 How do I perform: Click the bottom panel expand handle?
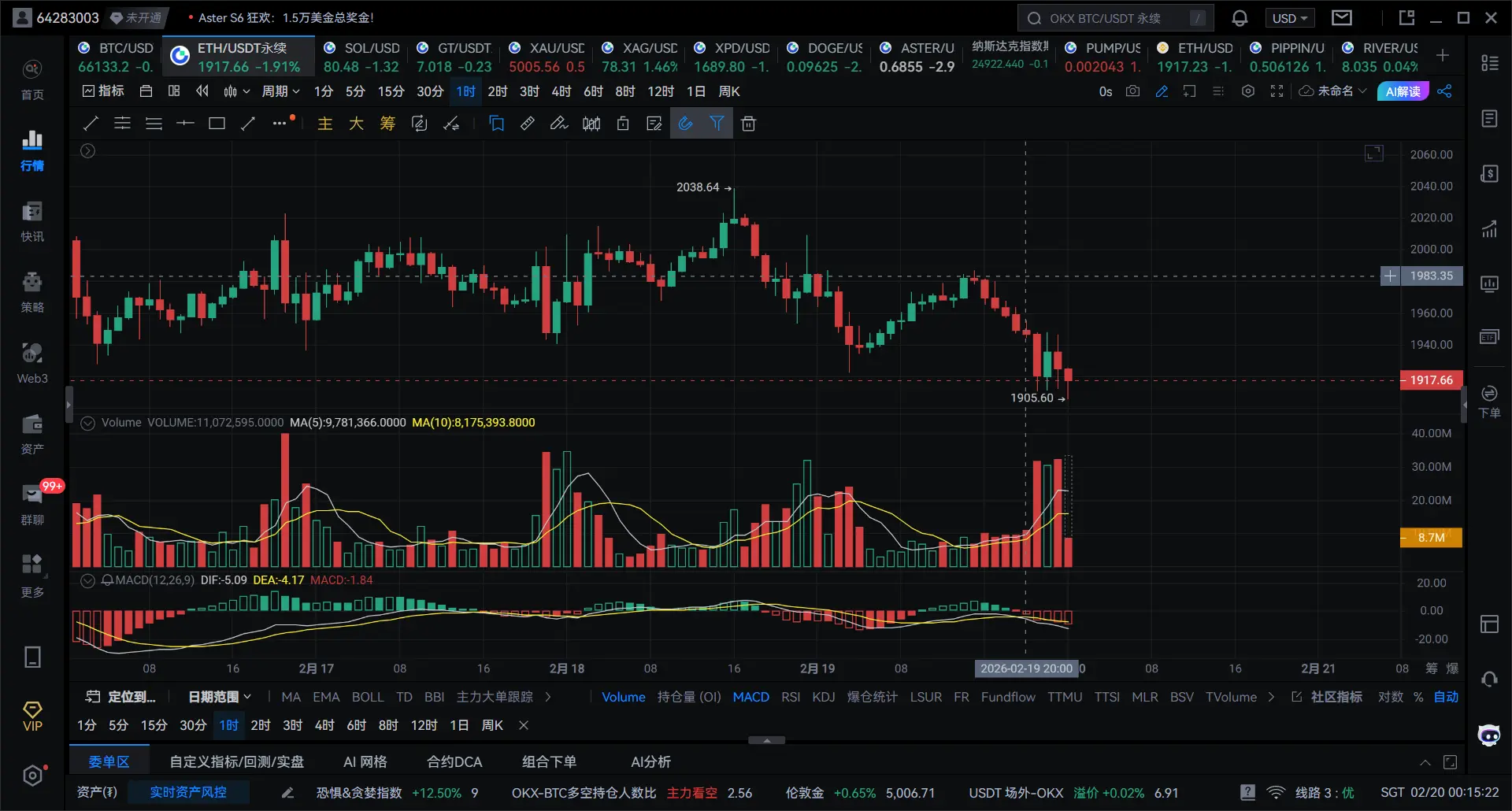(x=766, y=740)
